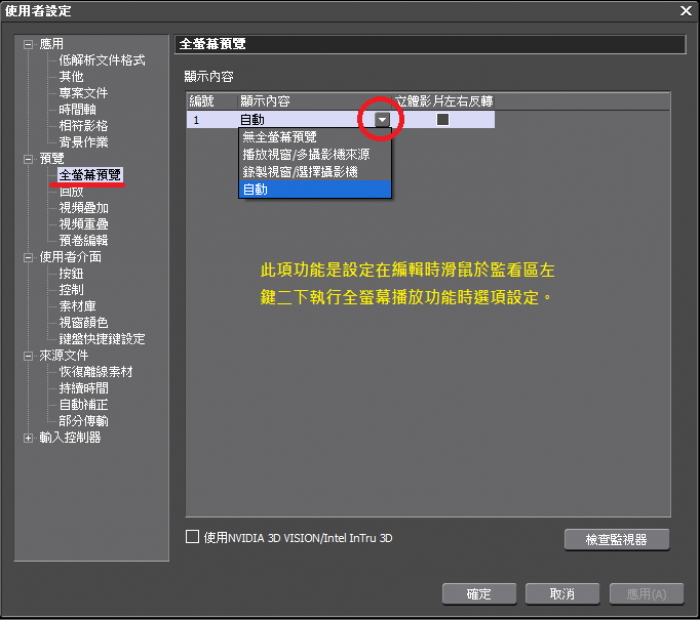Open the 顯示內容 dropdown arrow in row 1
Image resolution: width=700 pixels, height=620 pixels.
(x=382, y=120)
